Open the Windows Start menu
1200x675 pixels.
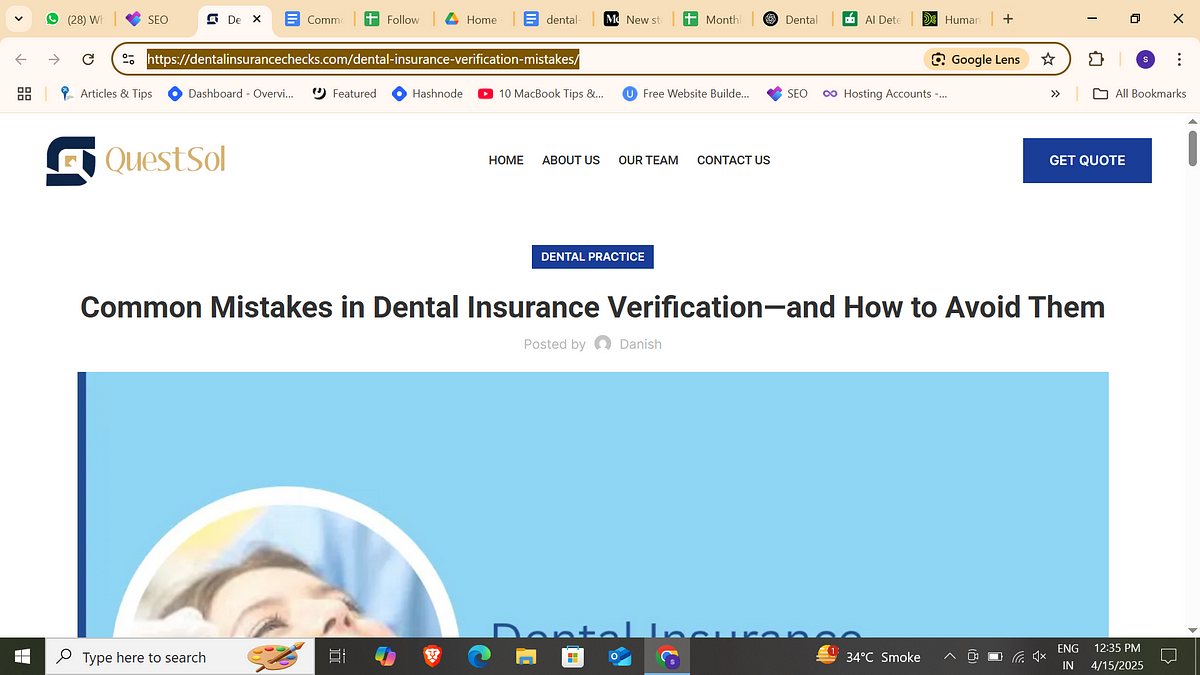tap(22, 657)
